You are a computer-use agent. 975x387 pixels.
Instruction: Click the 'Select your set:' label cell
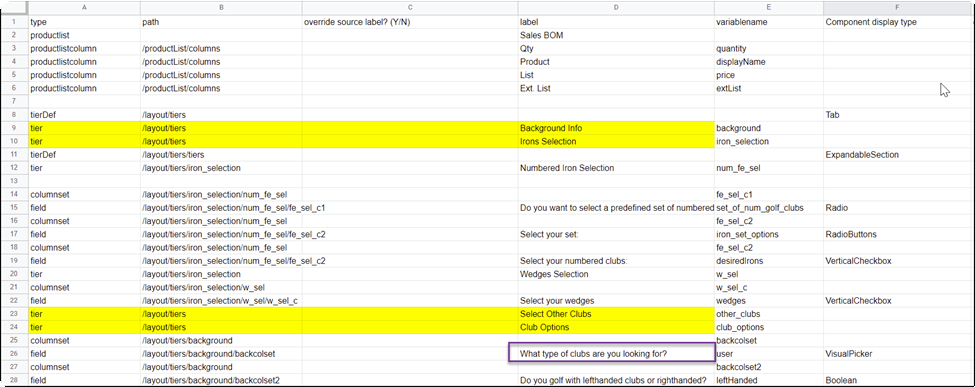[x=616, y=235]
